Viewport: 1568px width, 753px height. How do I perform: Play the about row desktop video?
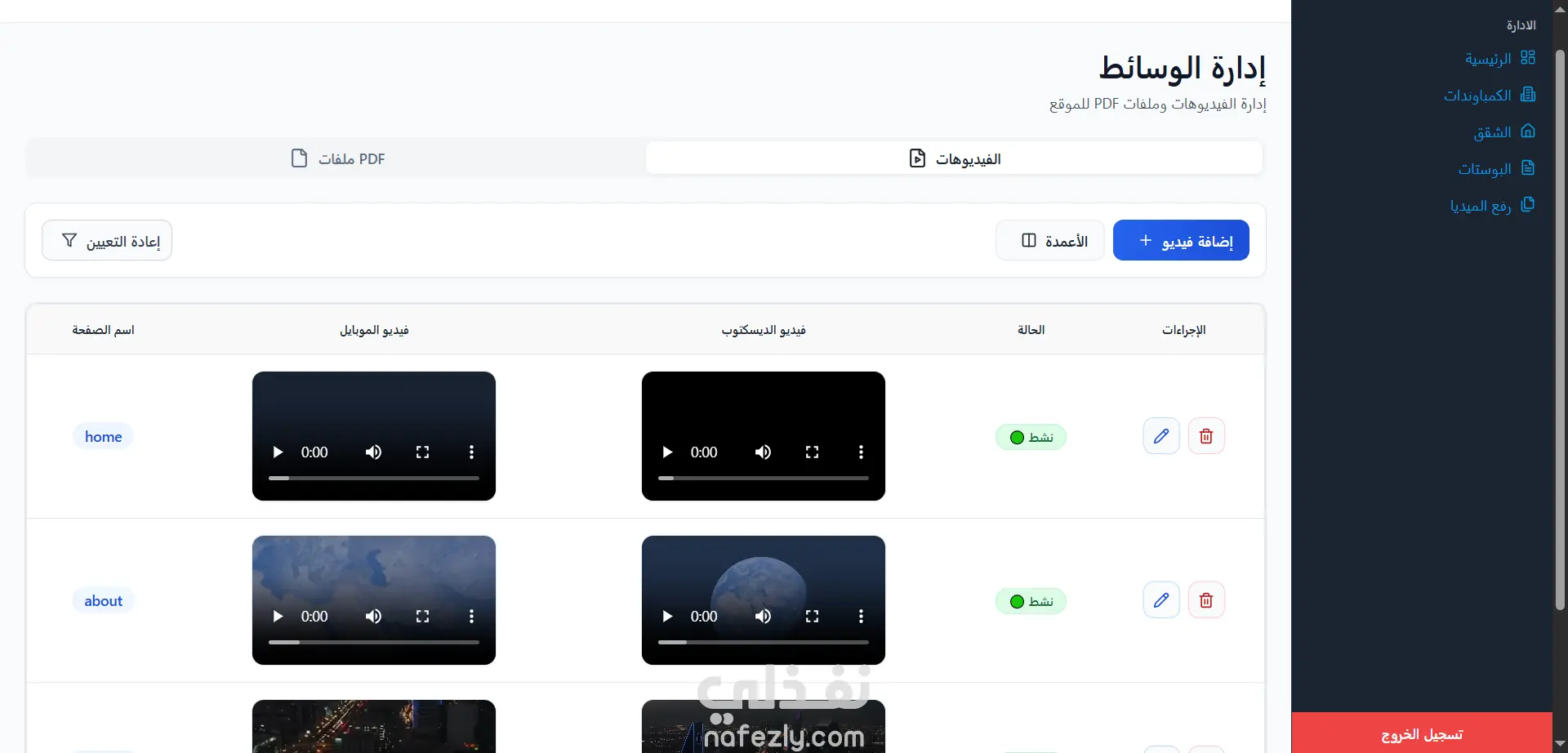point(667,617)
